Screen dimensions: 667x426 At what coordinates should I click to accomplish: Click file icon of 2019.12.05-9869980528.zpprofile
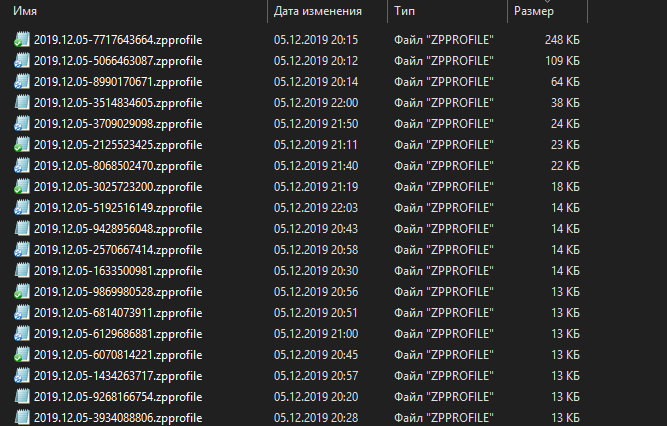(22, 292)
